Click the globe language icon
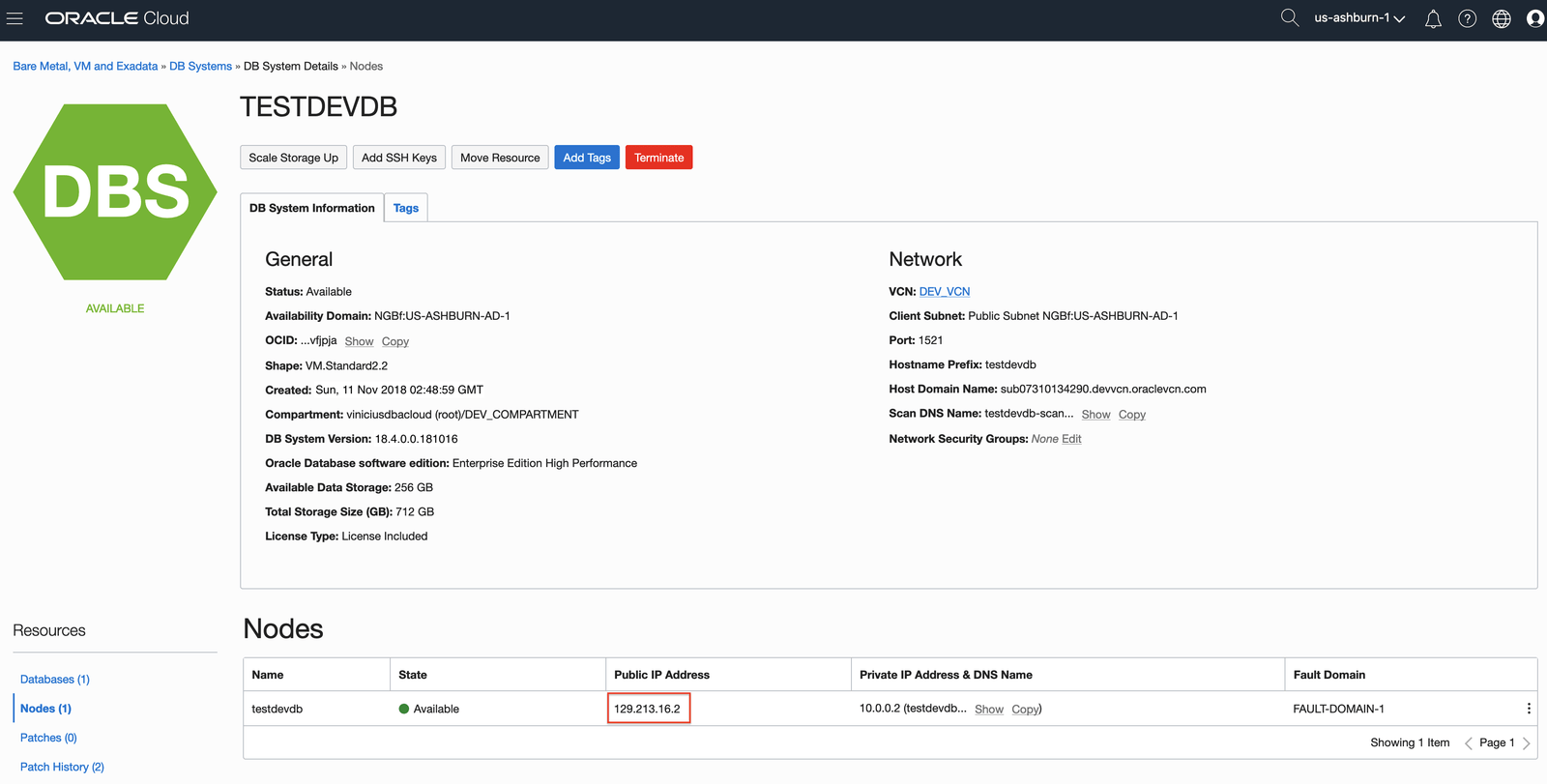1547x784 pixels. [1501, 19]
